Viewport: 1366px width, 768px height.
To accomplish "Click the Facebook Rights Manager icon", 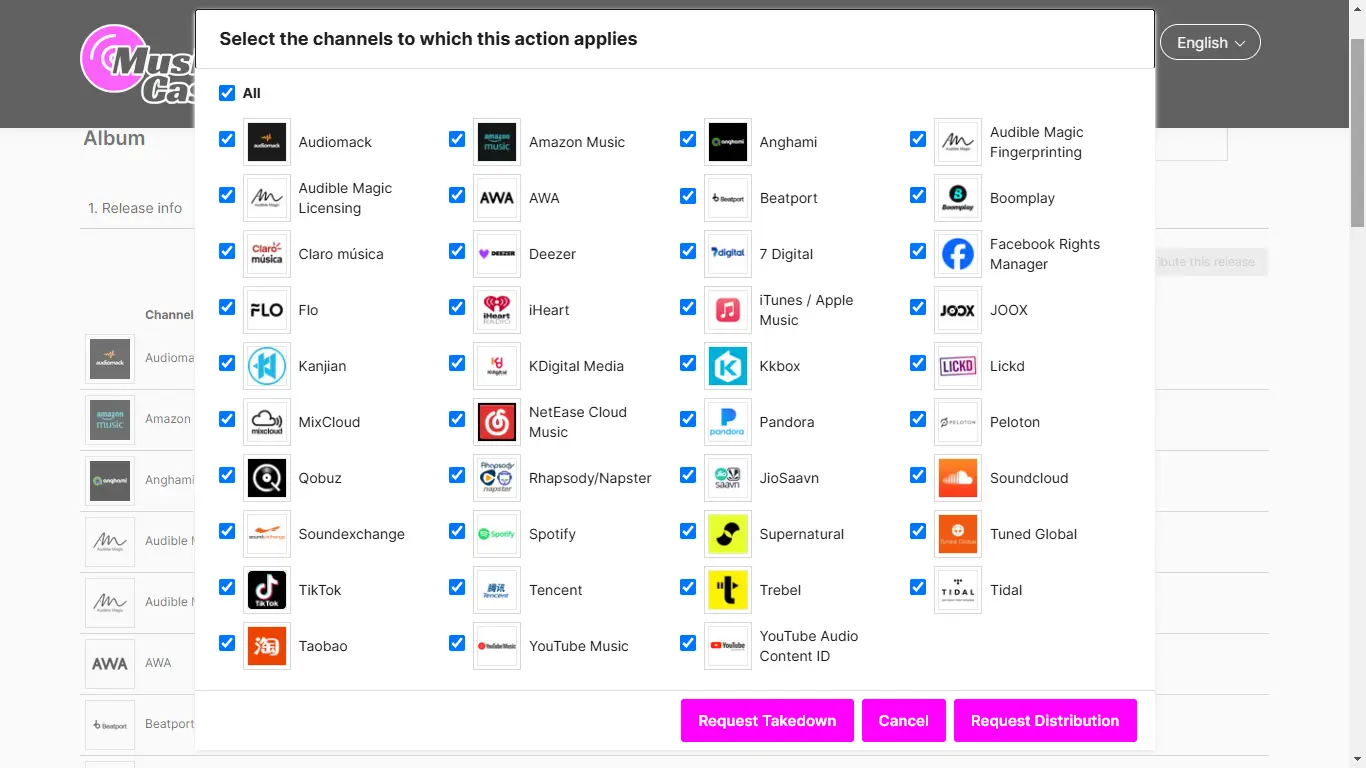I will [958, 254].
